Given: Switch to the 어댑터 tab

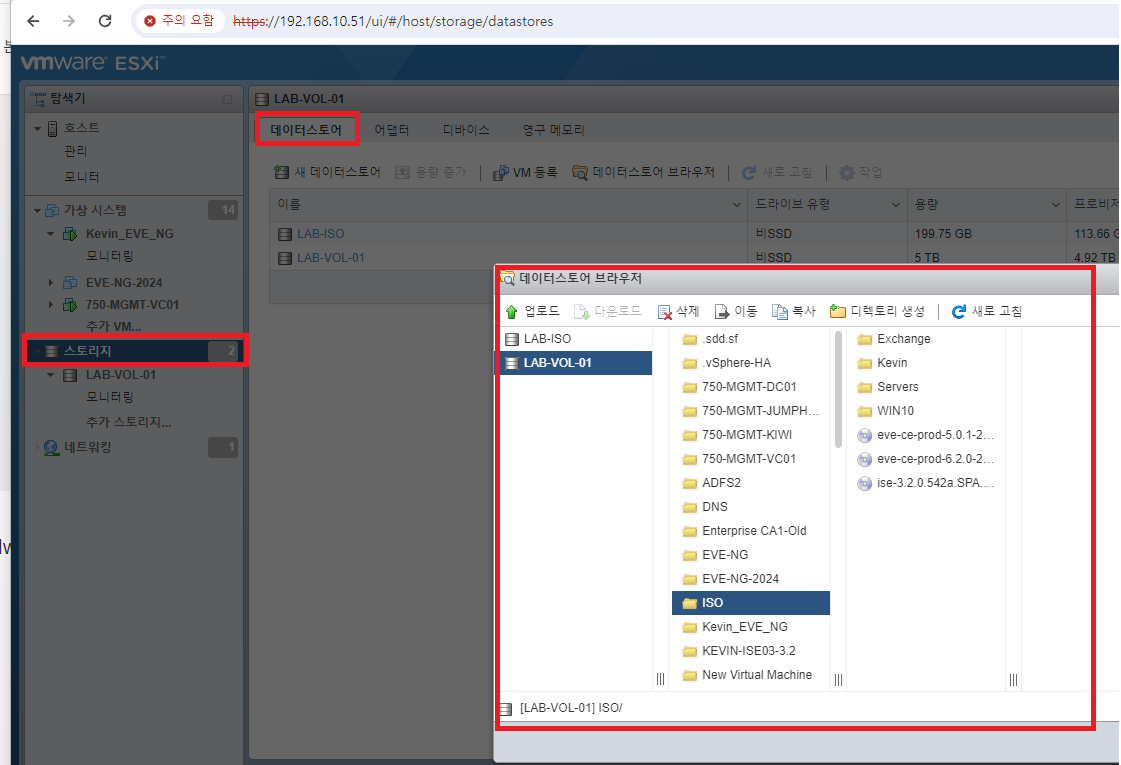Looking at the screenshot, I should [392, 129].
